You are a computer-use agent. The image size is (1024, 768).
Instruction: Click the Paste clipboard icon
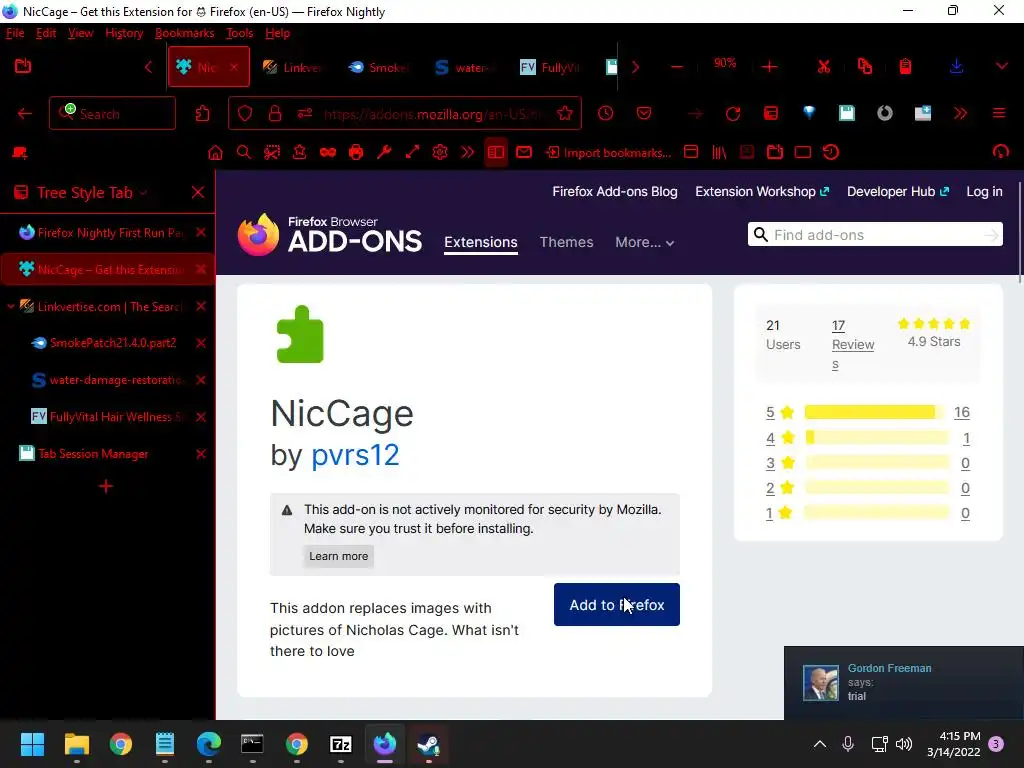click(905, 67)
